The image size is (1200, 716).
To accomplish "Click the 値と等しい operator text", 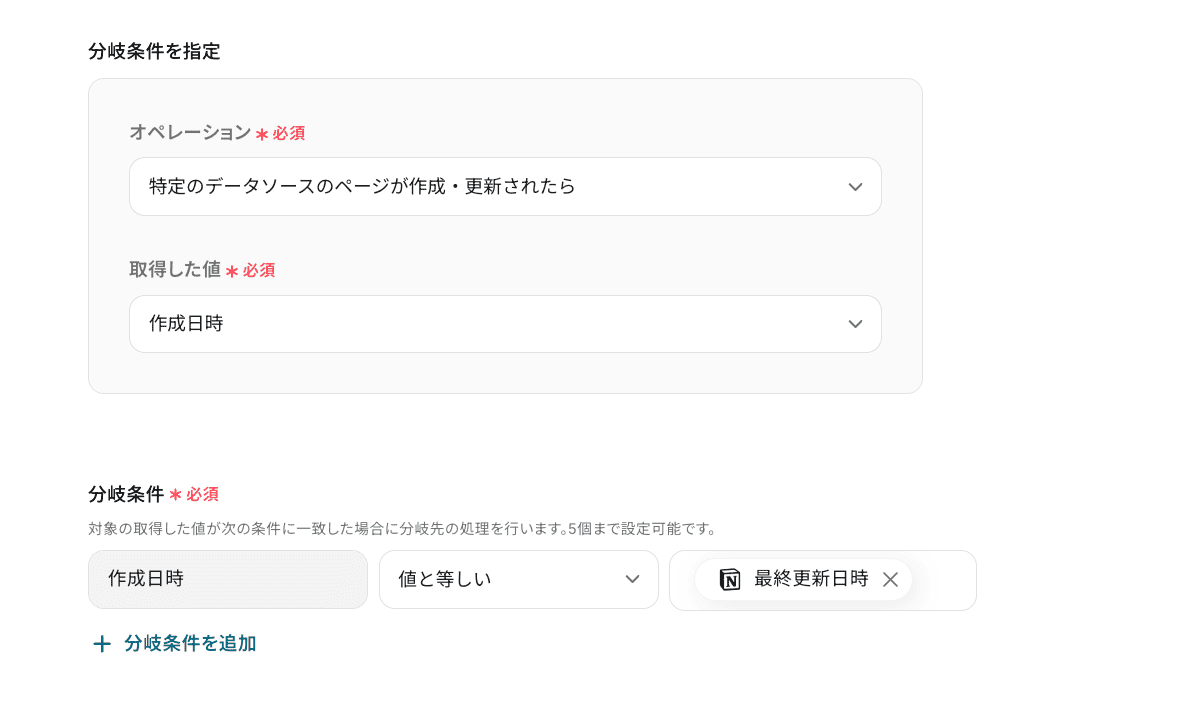I will [x=445, y=580].
